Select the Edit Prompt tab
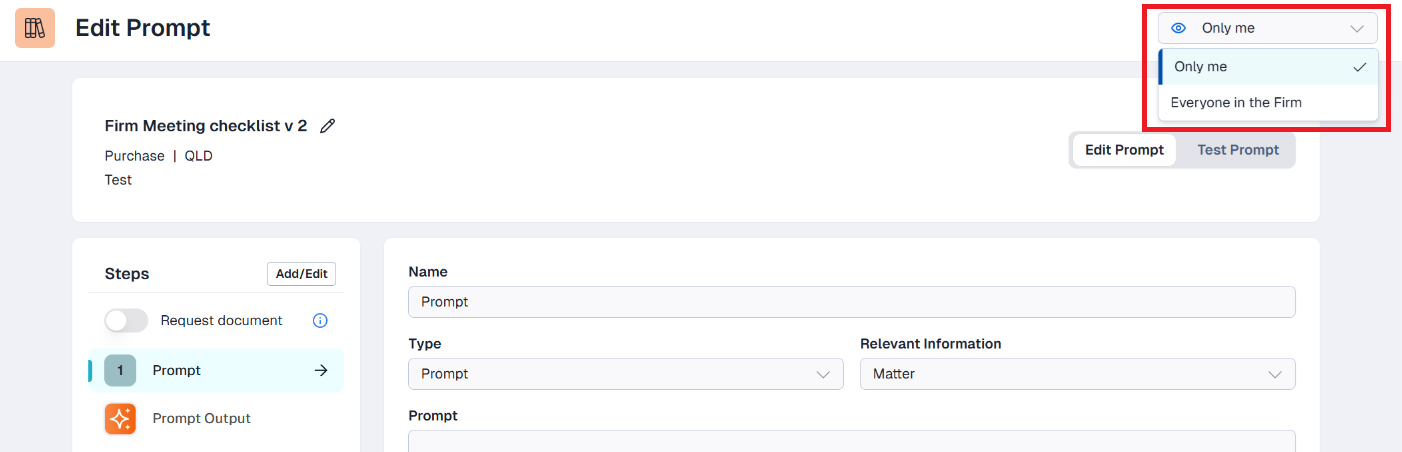Image resolution: width=1402 pixels, height=452 pixels. pyautogui.click(x=1124, y=150)
